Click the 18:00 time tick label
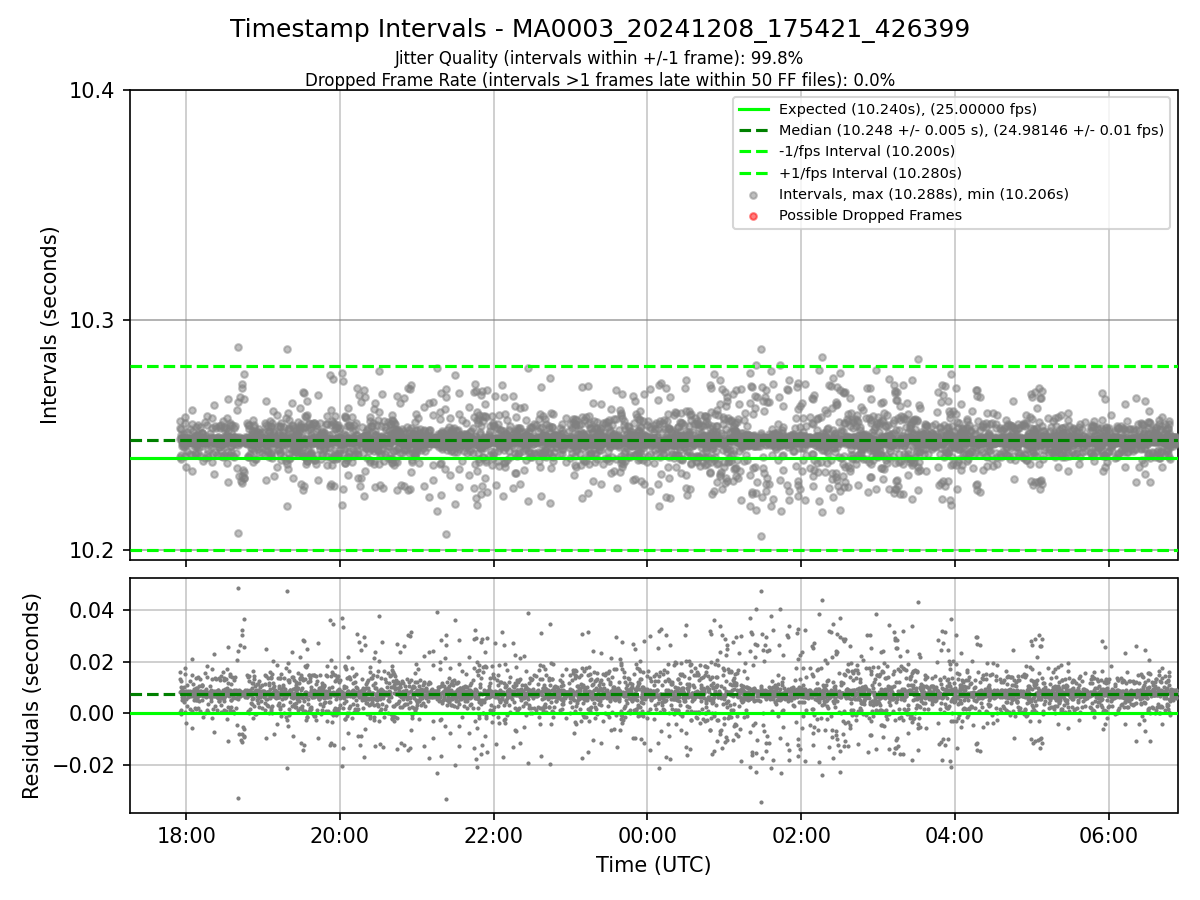 tap(186, 835)
